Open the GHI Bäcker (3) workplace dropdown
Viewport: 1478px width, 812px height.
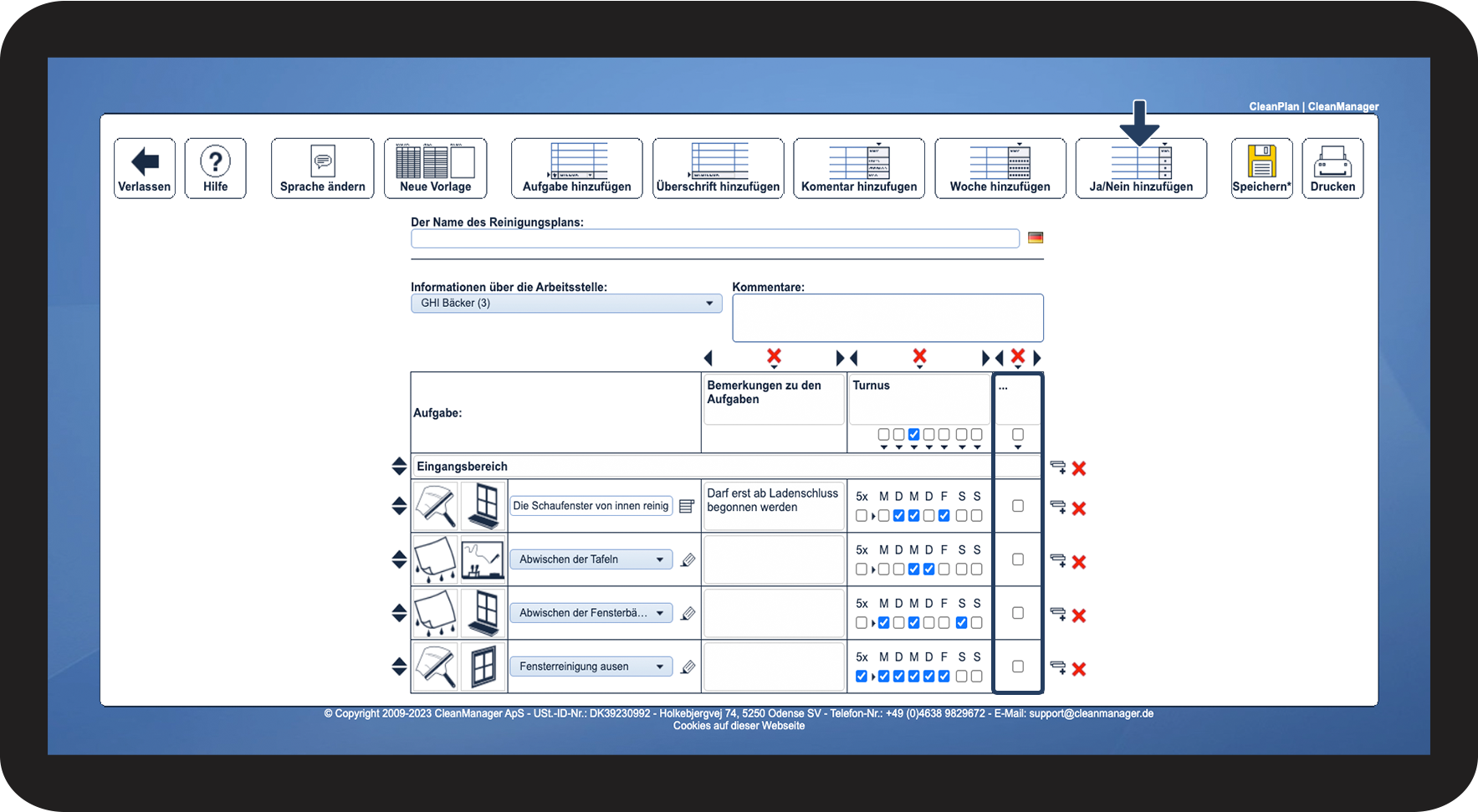tap(566, 304)
